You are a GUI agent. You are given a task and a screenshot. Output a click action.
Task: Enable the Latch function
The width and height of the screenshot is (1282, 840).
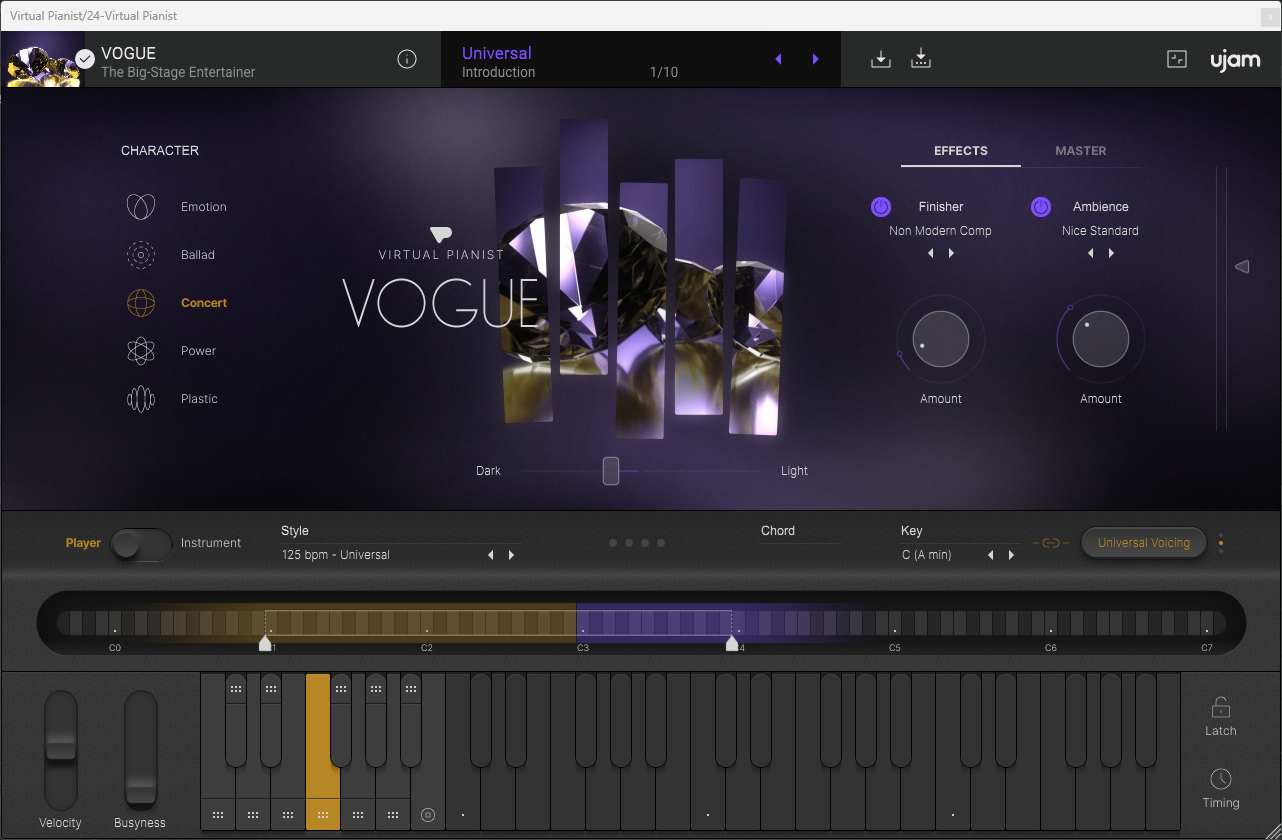[x=1220, y=715]
